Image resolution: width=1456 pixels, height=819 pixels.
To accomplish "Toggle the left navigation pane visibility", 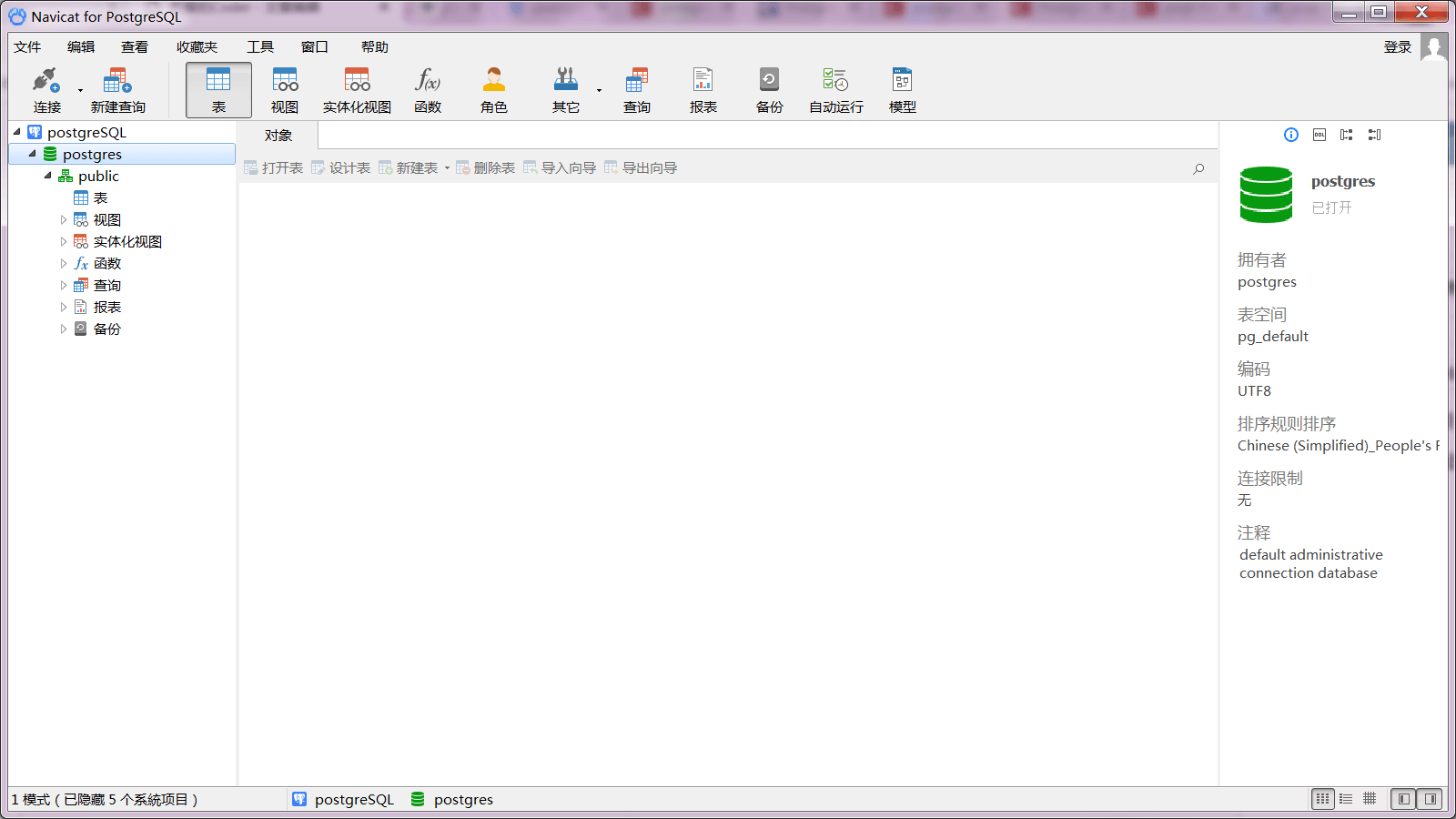I will pyautogui.click(x=1404, y=799).
